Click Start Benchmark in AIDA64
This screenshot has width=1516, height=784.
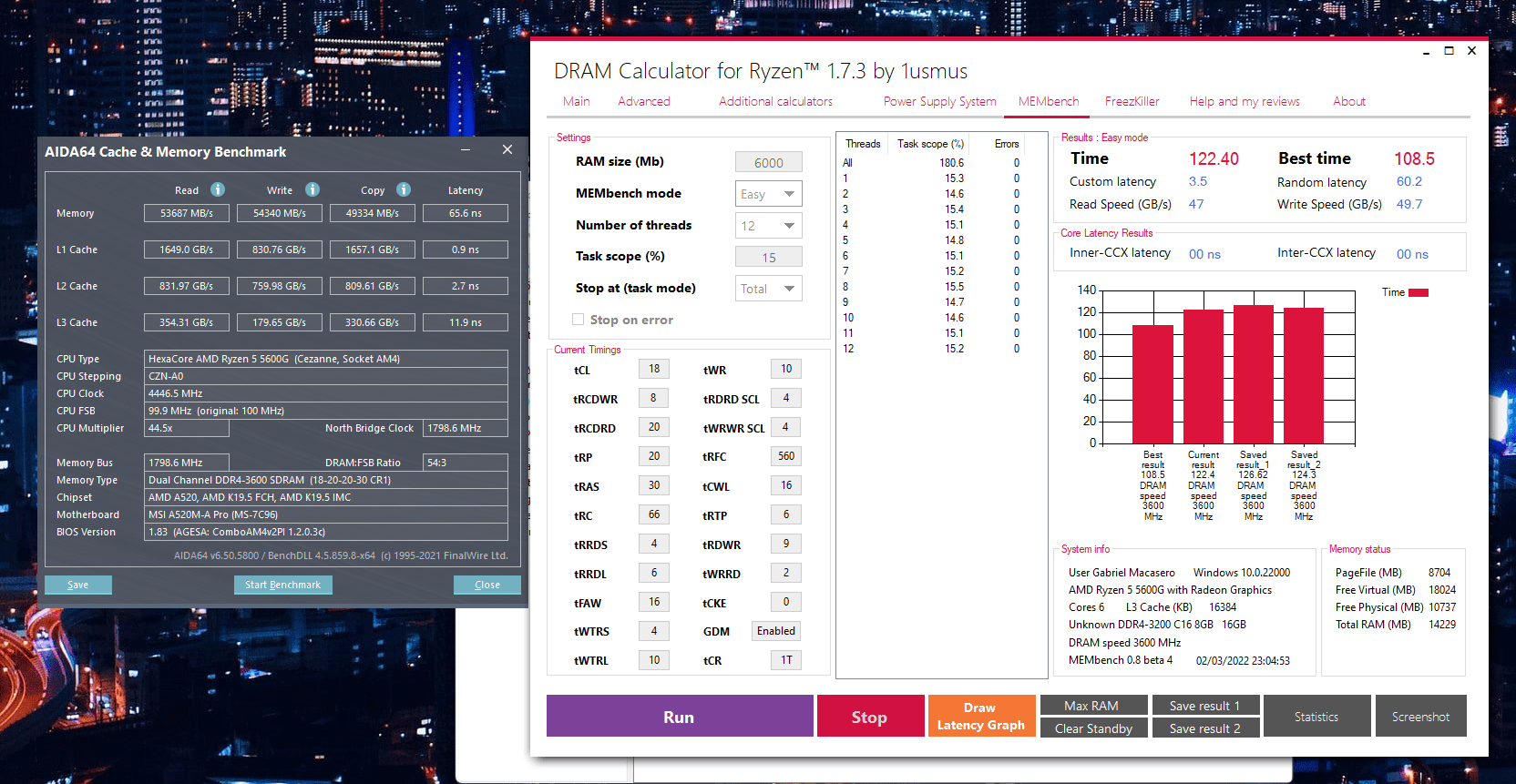pos(283,585)
